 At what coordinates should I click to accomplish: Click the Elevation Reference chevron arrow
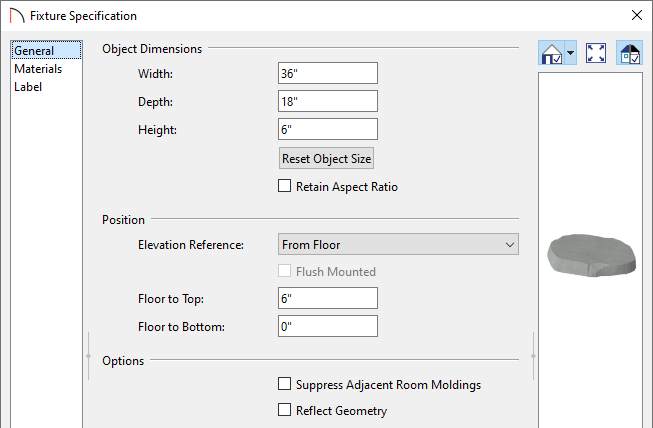click(510, 245)
